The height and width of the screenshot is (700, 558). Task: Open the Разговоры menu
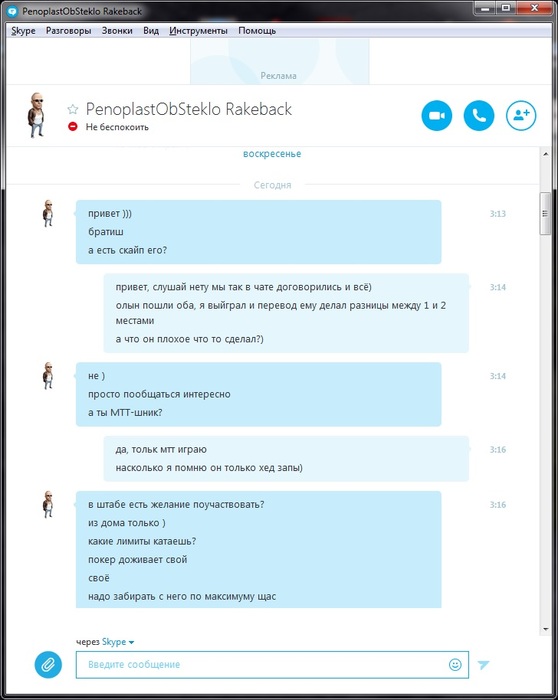click(x=68, y=31)
